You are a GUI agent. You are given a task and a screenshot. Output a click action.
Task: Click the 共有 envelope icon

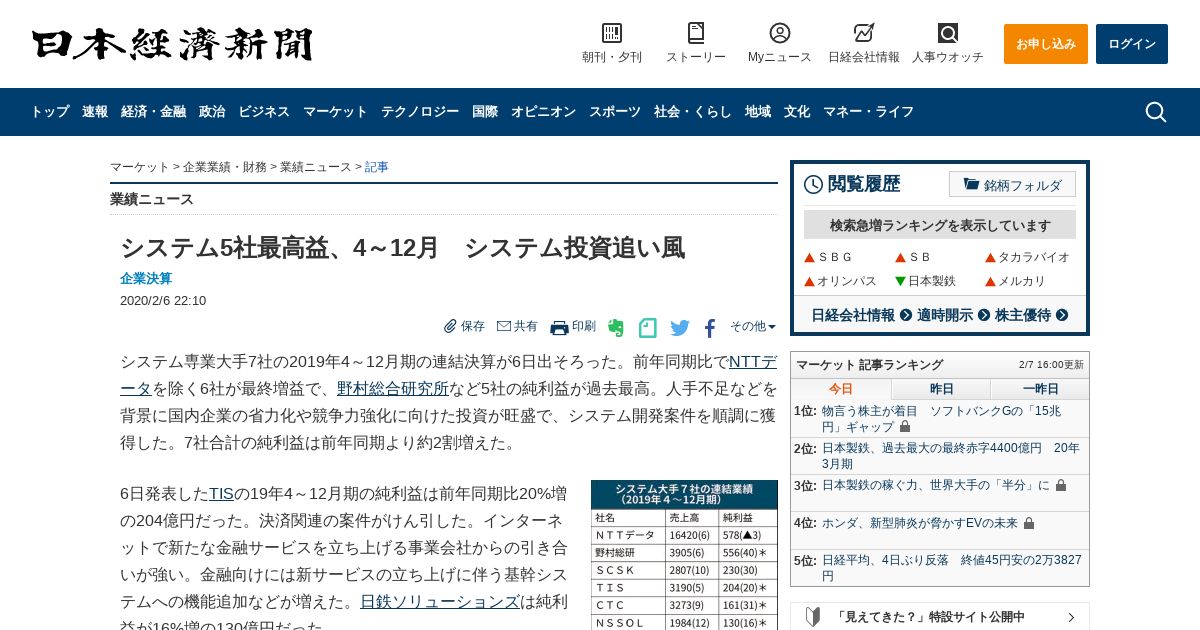coord(504,326)
